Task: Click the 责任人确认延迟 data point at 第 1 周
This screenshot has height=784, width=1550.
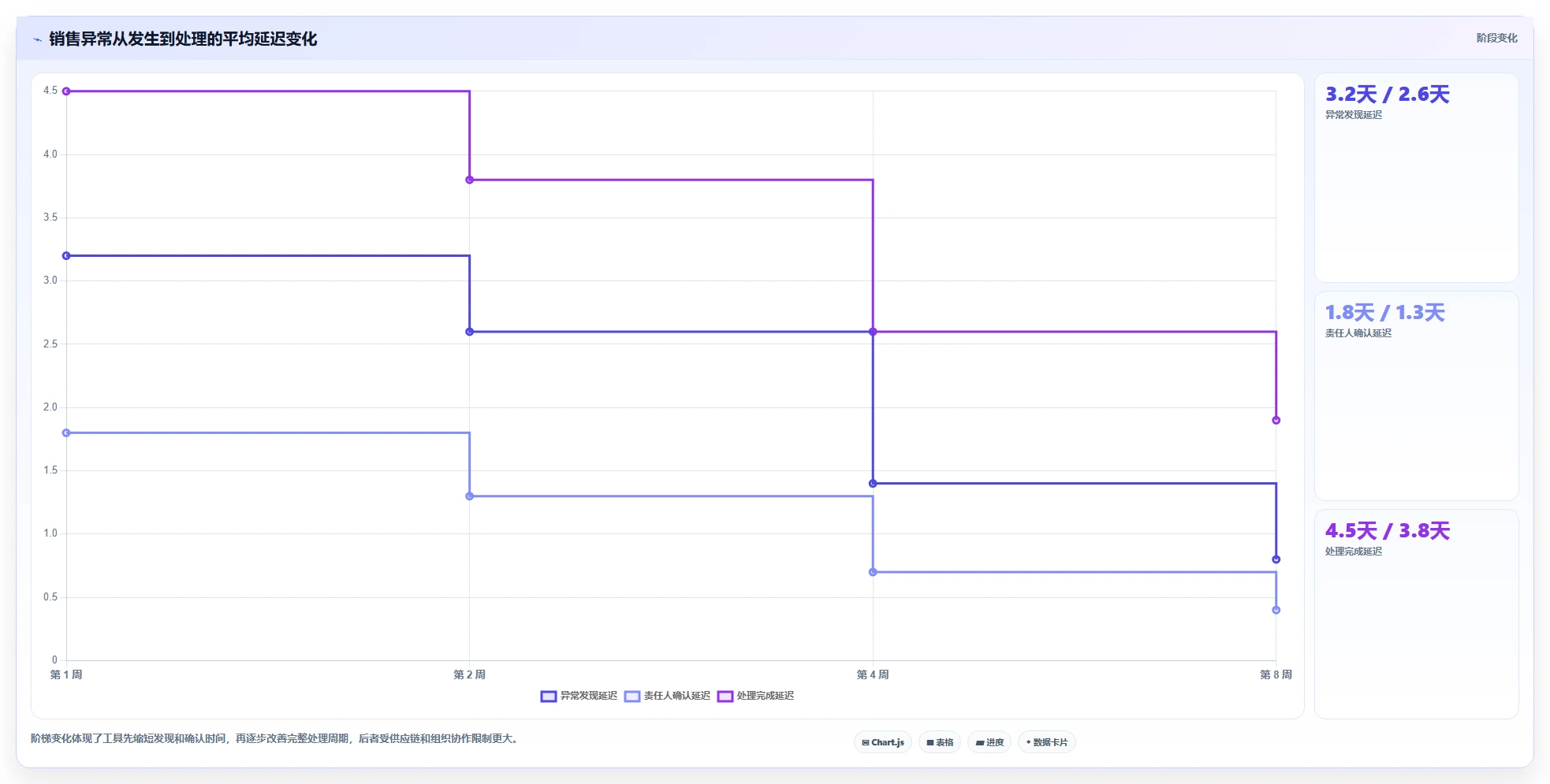Action: click(66, 433)
